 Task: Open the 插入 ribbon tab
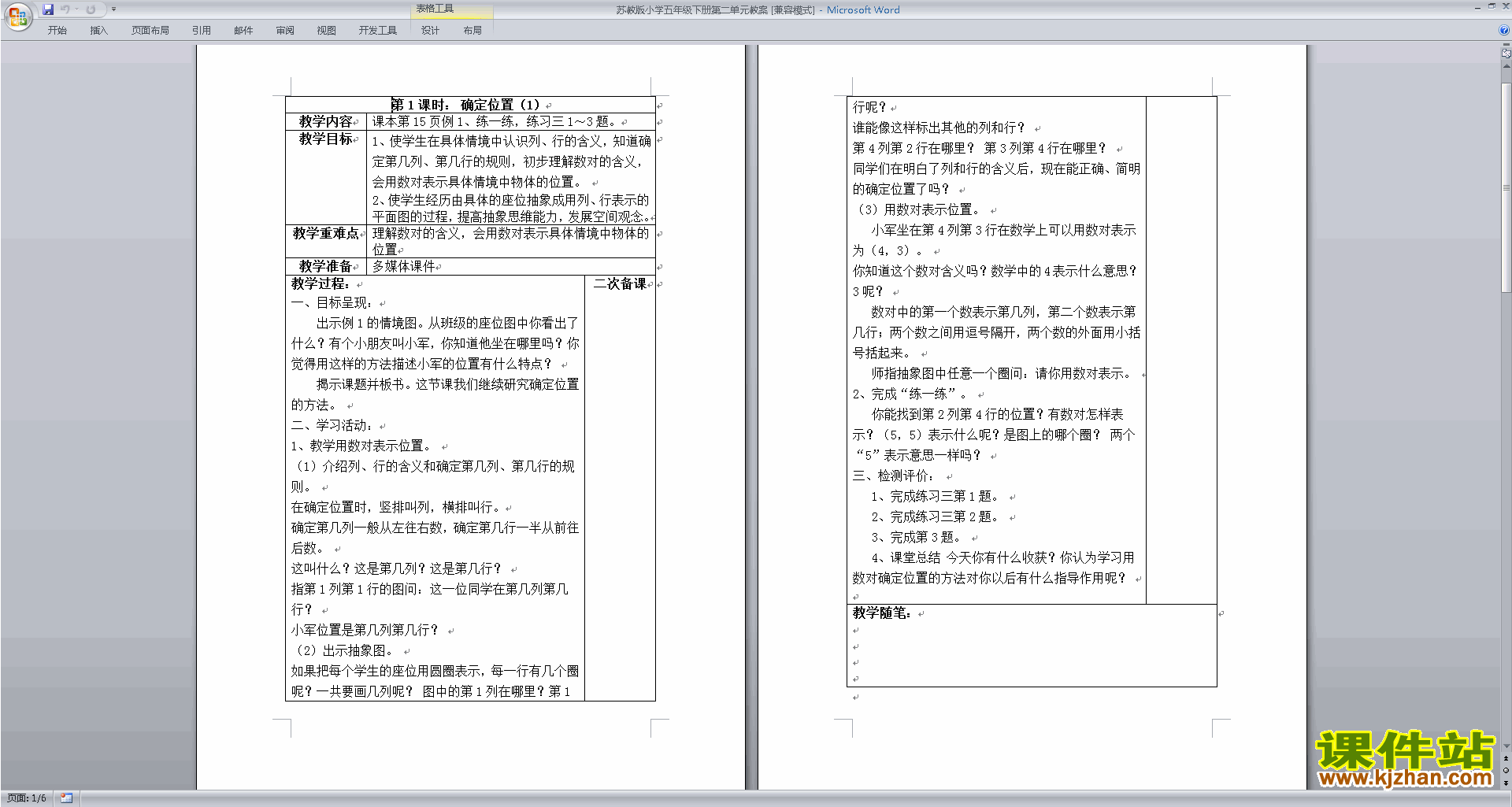point(98,31)
